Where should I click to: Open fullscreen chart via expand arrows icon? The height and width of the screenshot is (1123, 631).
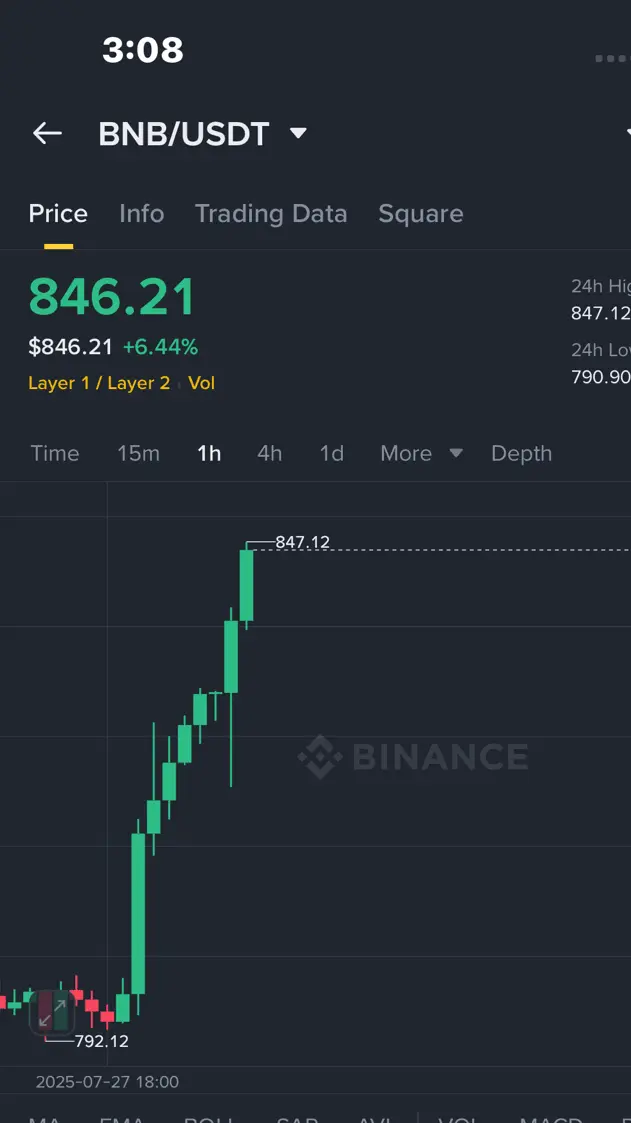tap(52, 1012)
